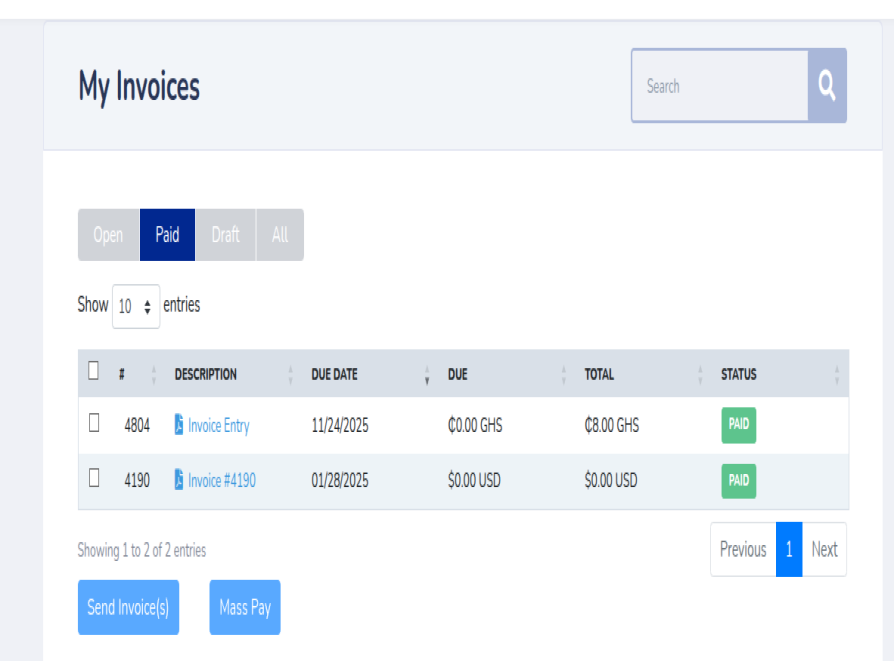
Task: Sort by the # column arrows
Action: (x=153, y=375)
